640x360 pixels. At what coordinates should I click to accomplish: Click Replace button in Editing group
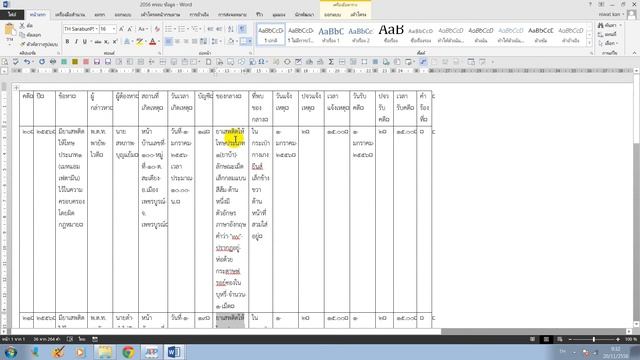click(607, 34)
